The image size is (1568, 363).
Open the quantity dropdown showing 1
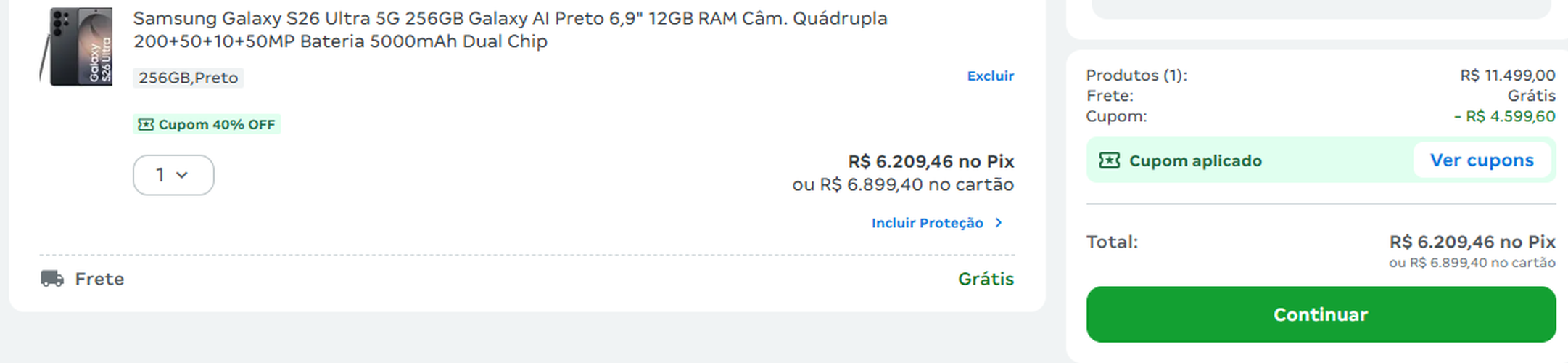click(173, 175)
